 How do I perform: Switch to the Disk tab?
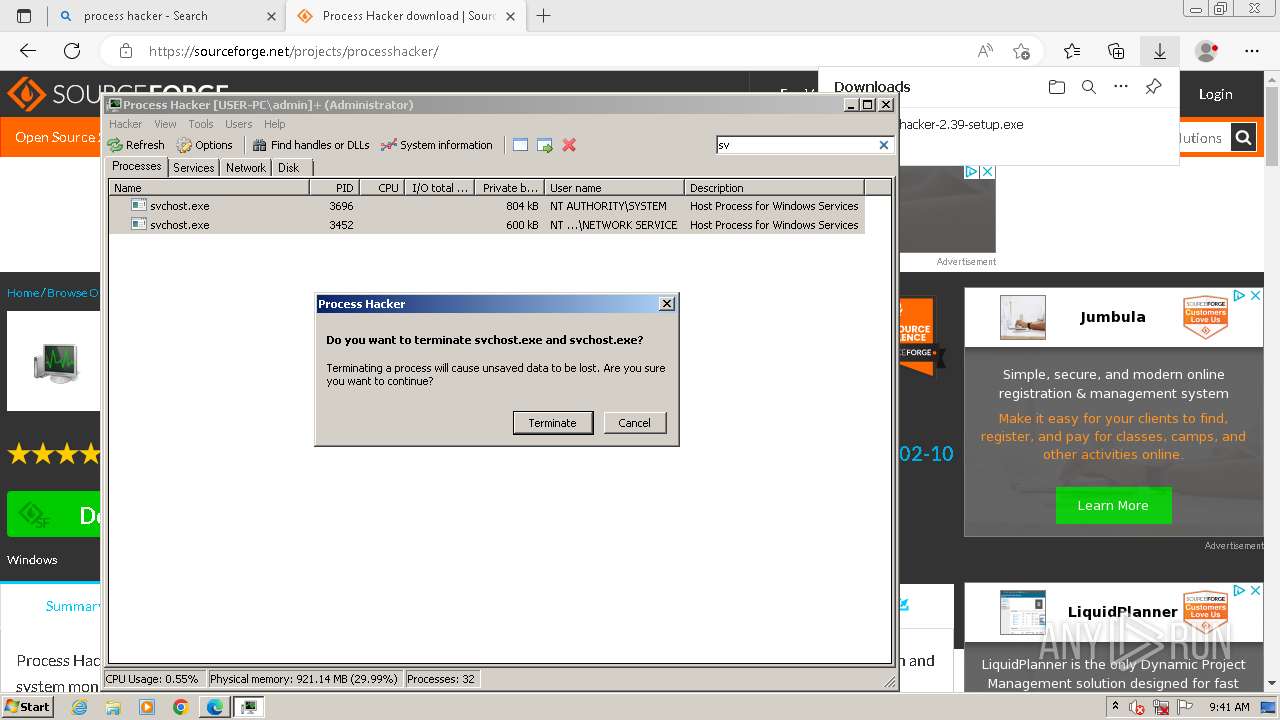click(289, 168)
